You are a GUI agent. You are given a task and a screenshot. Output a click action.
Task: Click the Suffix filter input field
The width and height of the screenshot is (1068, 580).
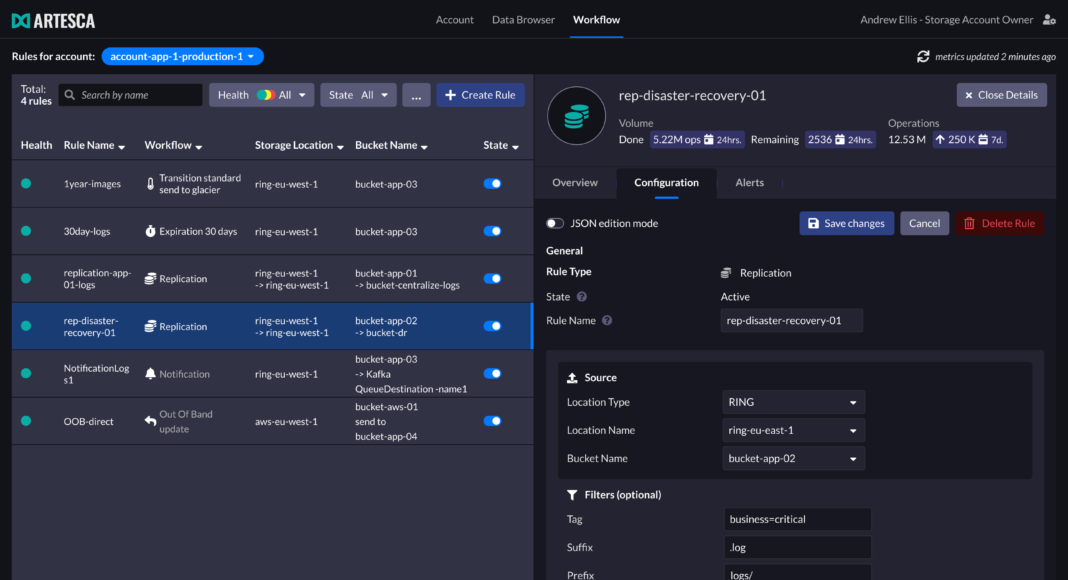pyautogui.click(x=798, y=547)
